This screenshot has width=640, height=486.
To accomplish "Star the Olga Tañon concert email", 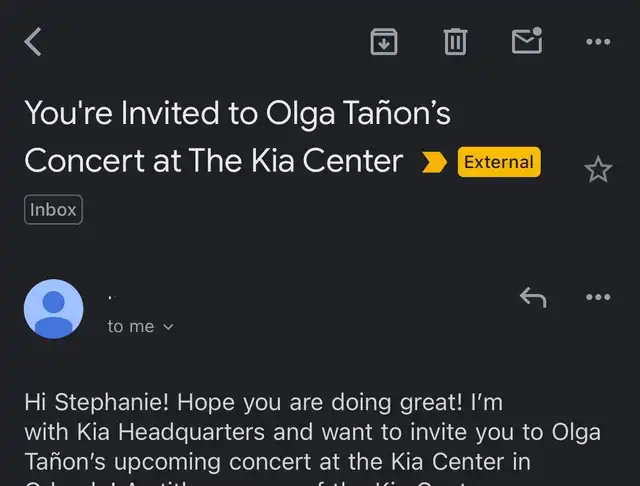I will pos(598,169).
